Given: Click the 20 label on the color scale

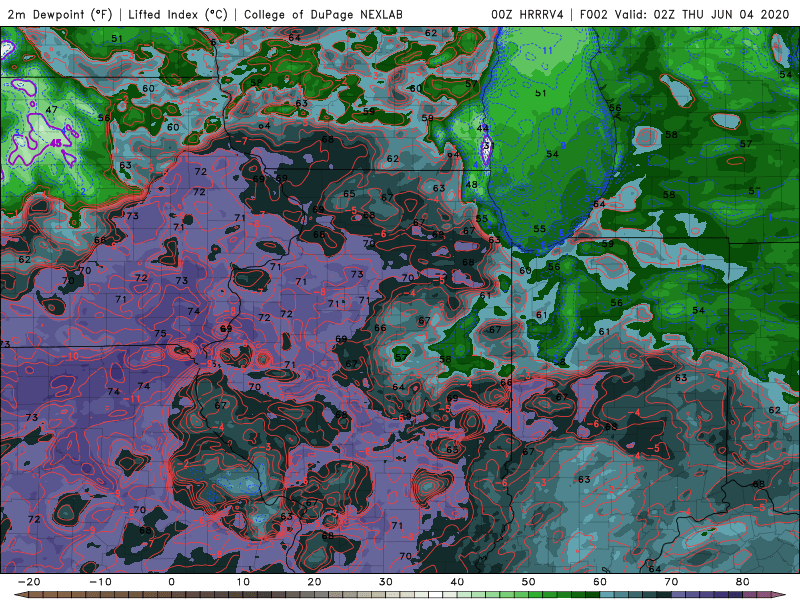Looking at the screenshot, I should [314, 582].
